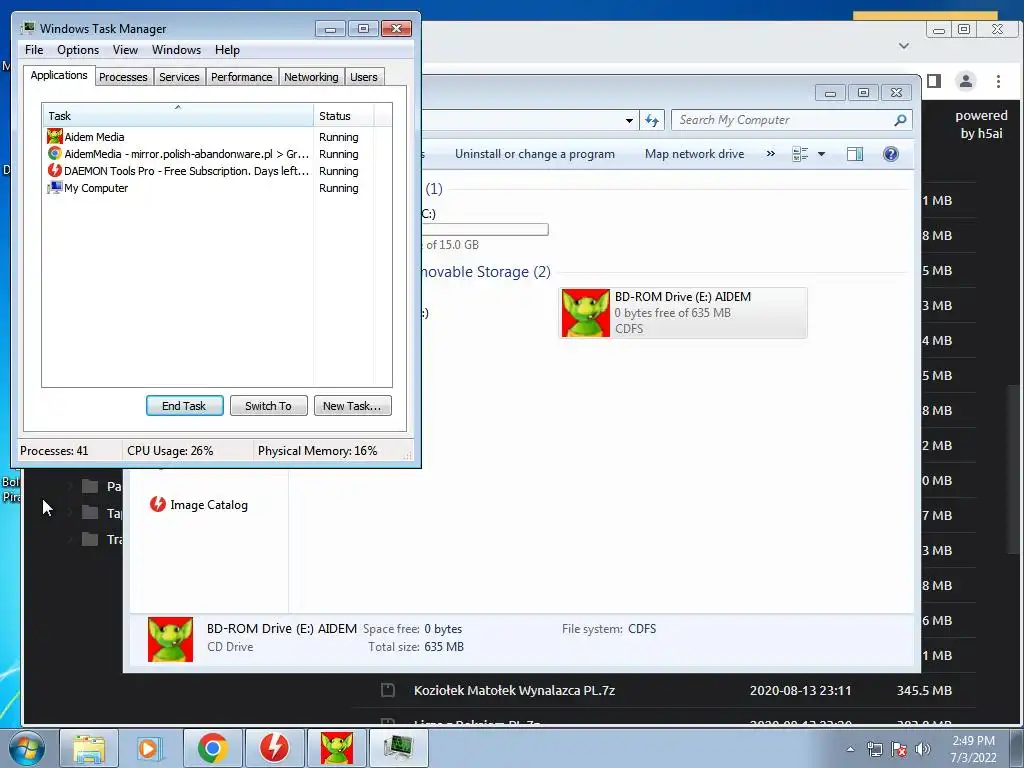Open Help menu in Task Manager

(x=227, y=50)
